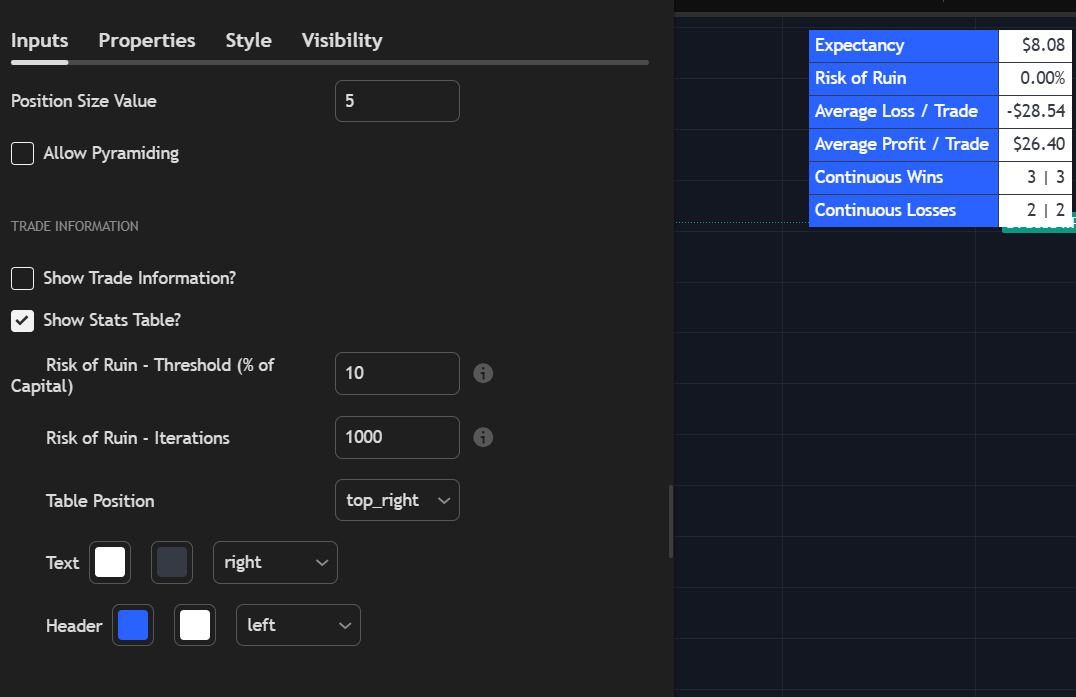Viewport: 1076px width, 697px height.
Task: Go to the Visibility tab
Action: coord(342,41)
